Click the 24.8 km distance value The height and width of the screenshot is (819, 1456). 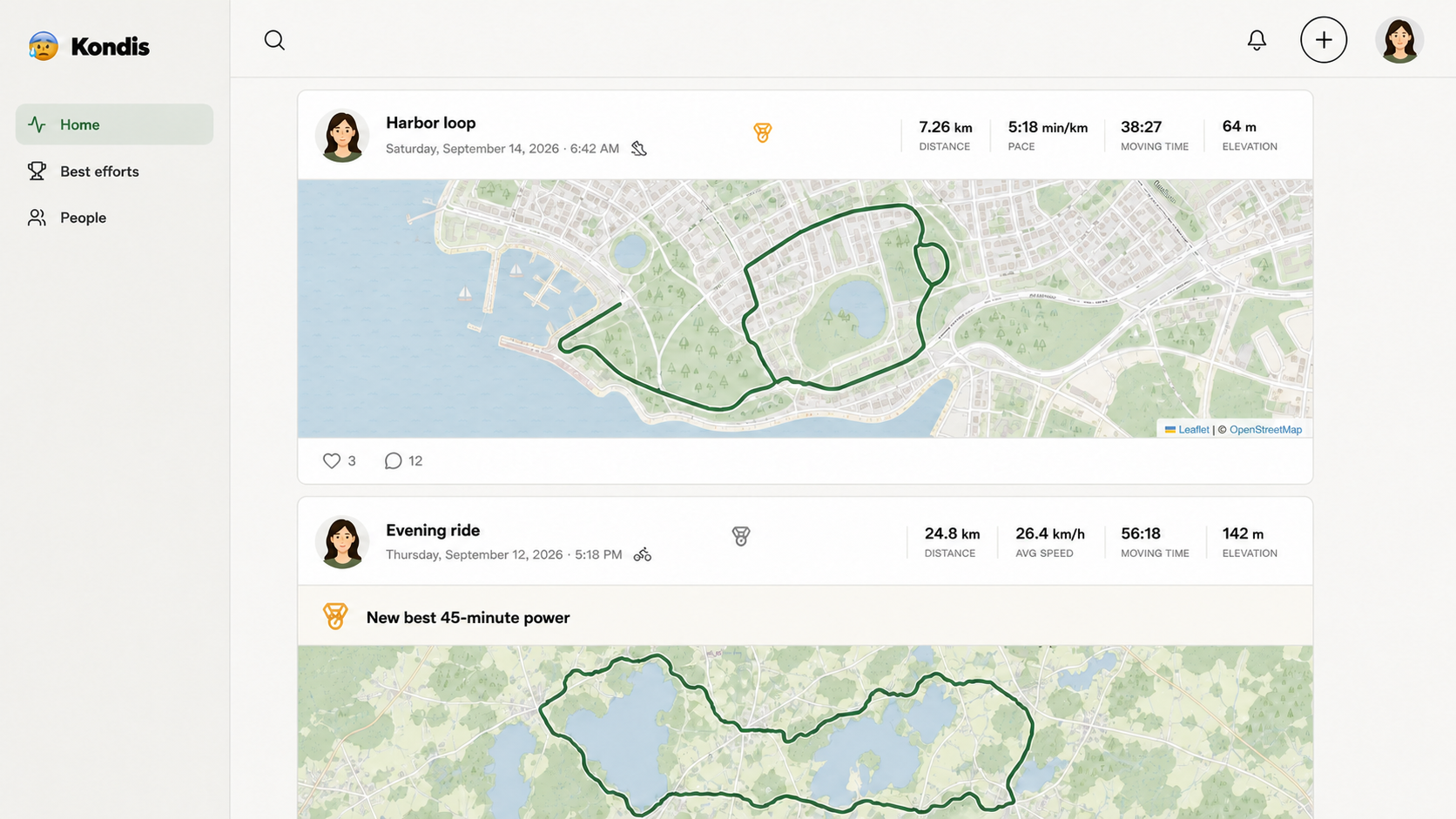click(952, 534)
